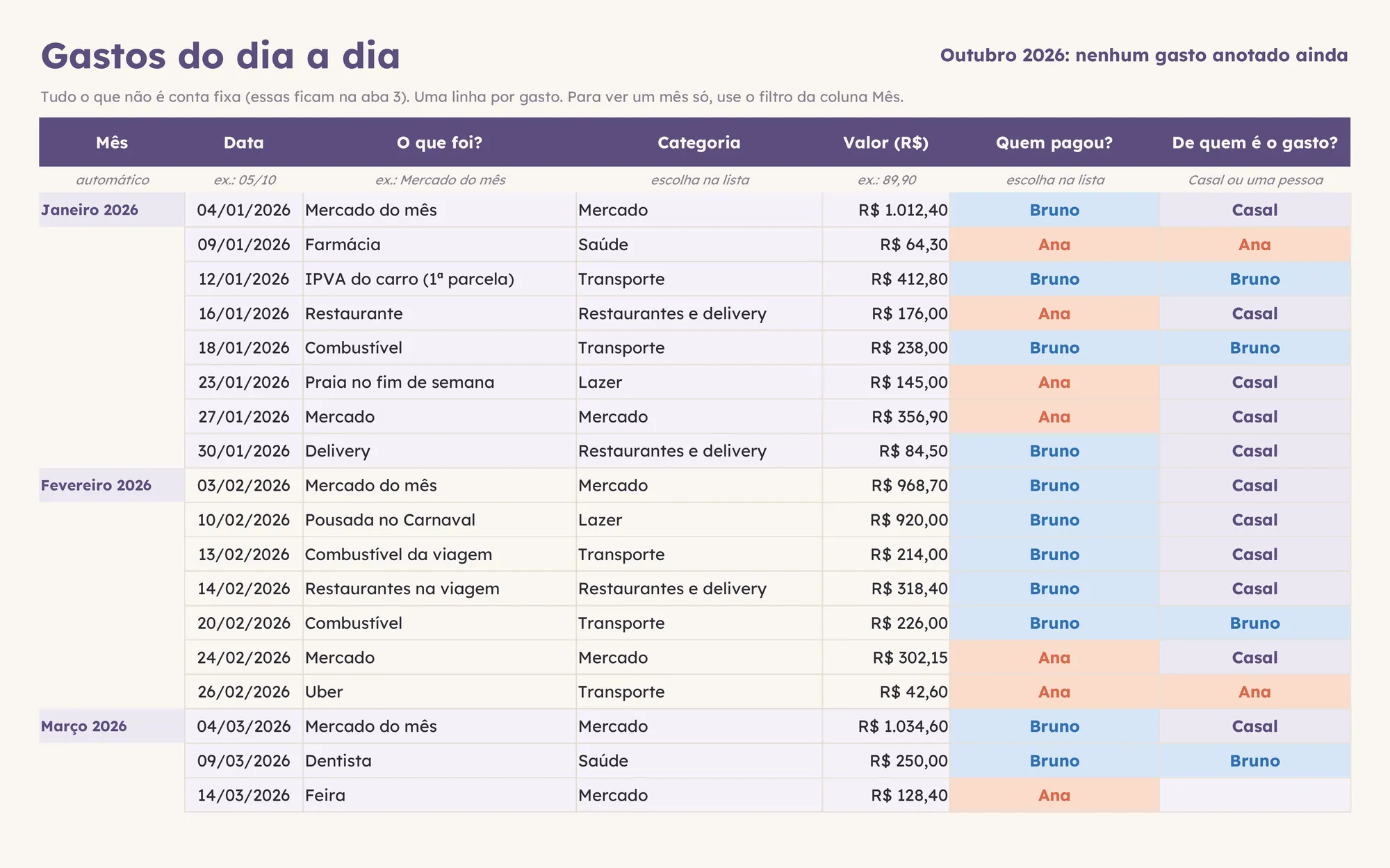Image resolution: width=1390 pixels, height=868 pixels.
Task: Click "Restaurantes na viagem" cell
Action: 439,589
